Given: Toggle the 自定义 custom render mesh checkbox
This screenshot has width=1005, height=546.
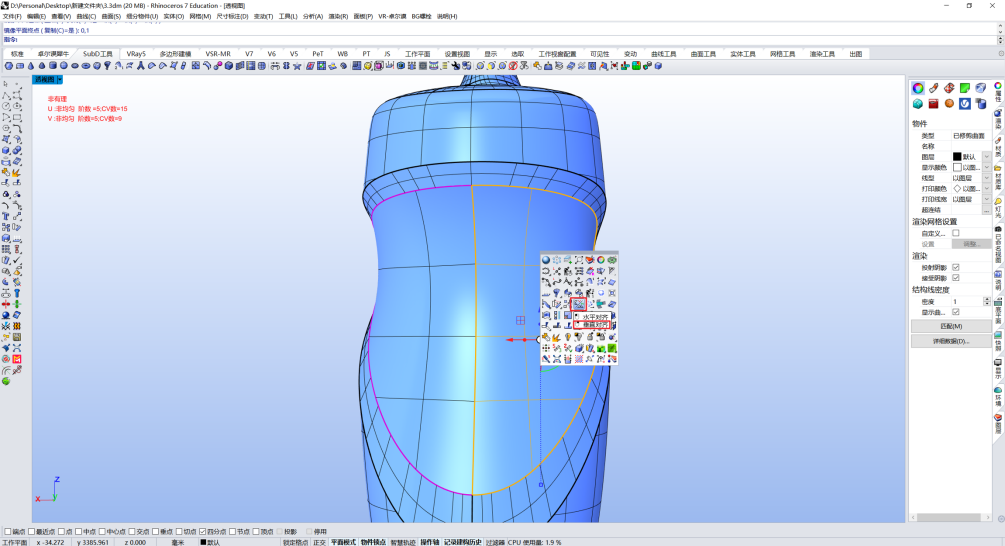Looking at the screenshot, I should pyautogui.click(x=956, y=233).
